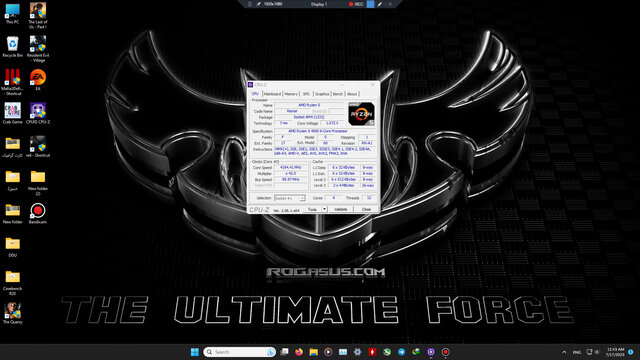
Task: Launch Resident Evil Village shortcut
Action: (38, 49)
